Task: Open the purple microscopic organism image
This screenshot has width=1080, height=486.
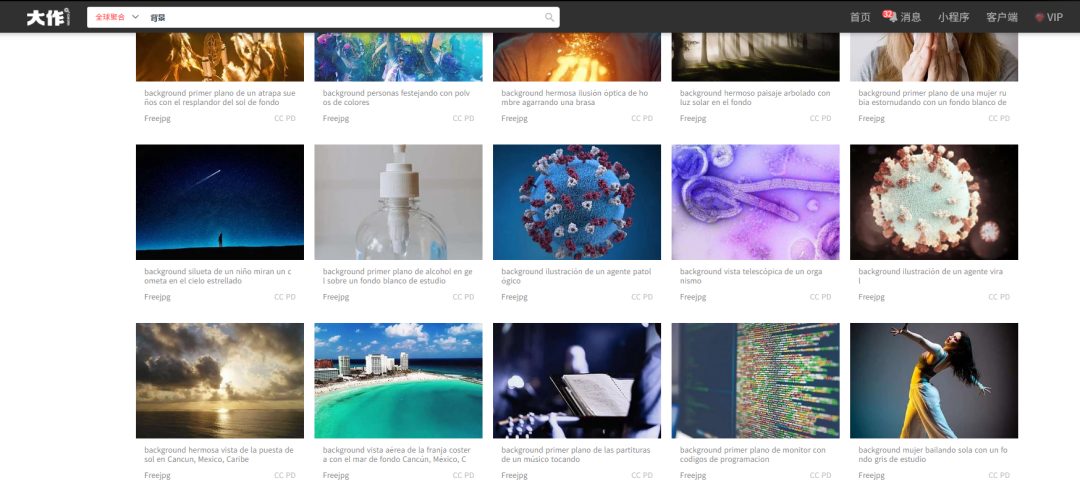Action: [756, 202]
